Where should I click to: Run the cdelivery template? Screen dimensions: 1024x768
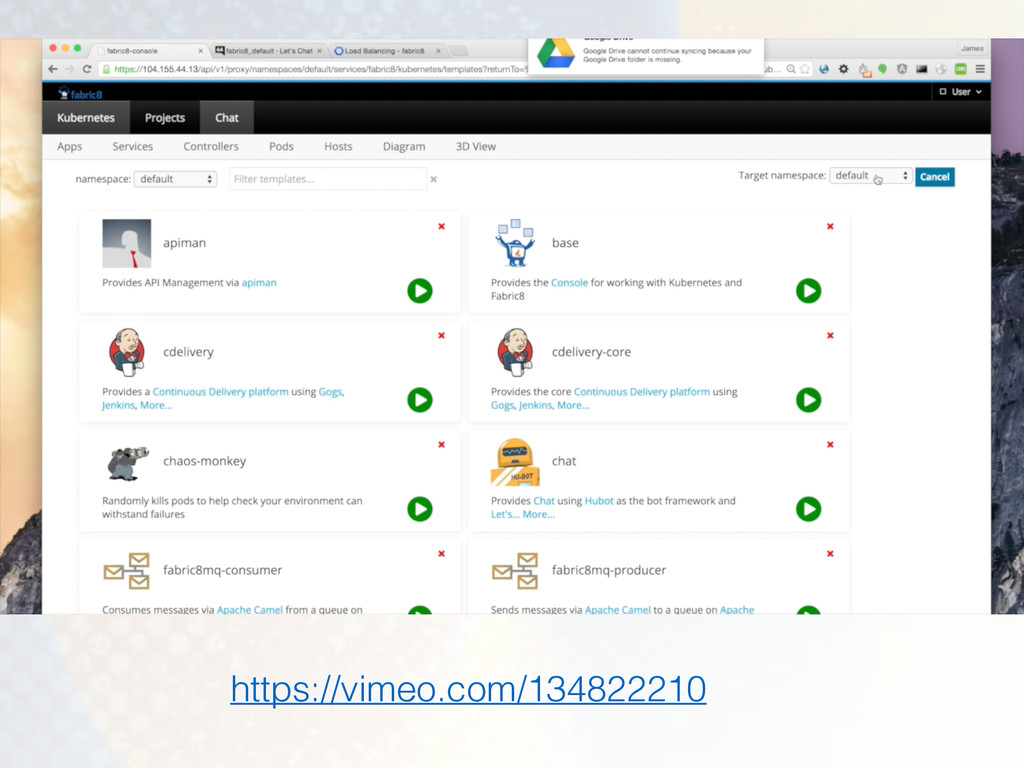(x=420, y=400)
